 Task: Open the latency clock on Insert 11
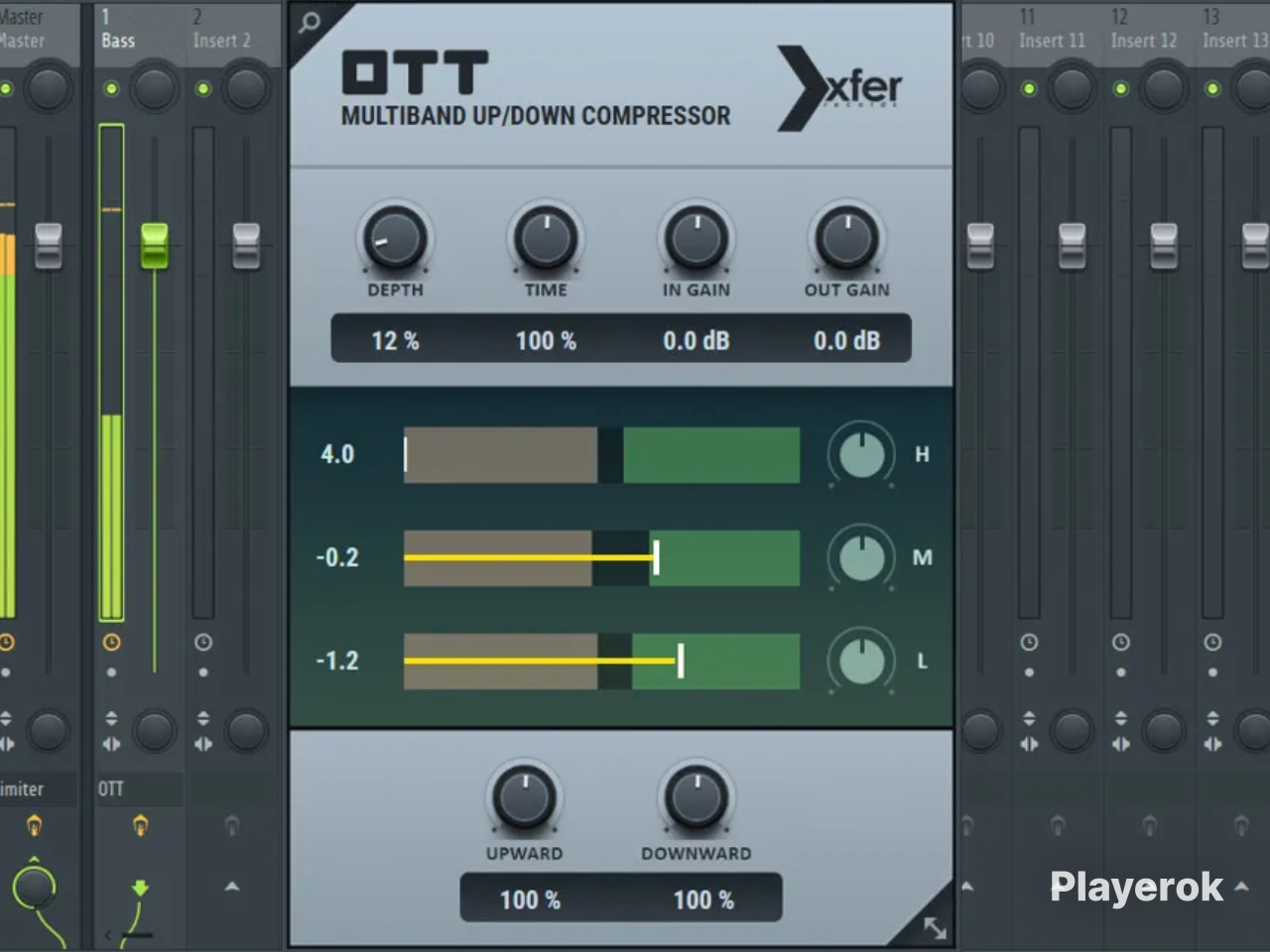(x=1029, y=643)
